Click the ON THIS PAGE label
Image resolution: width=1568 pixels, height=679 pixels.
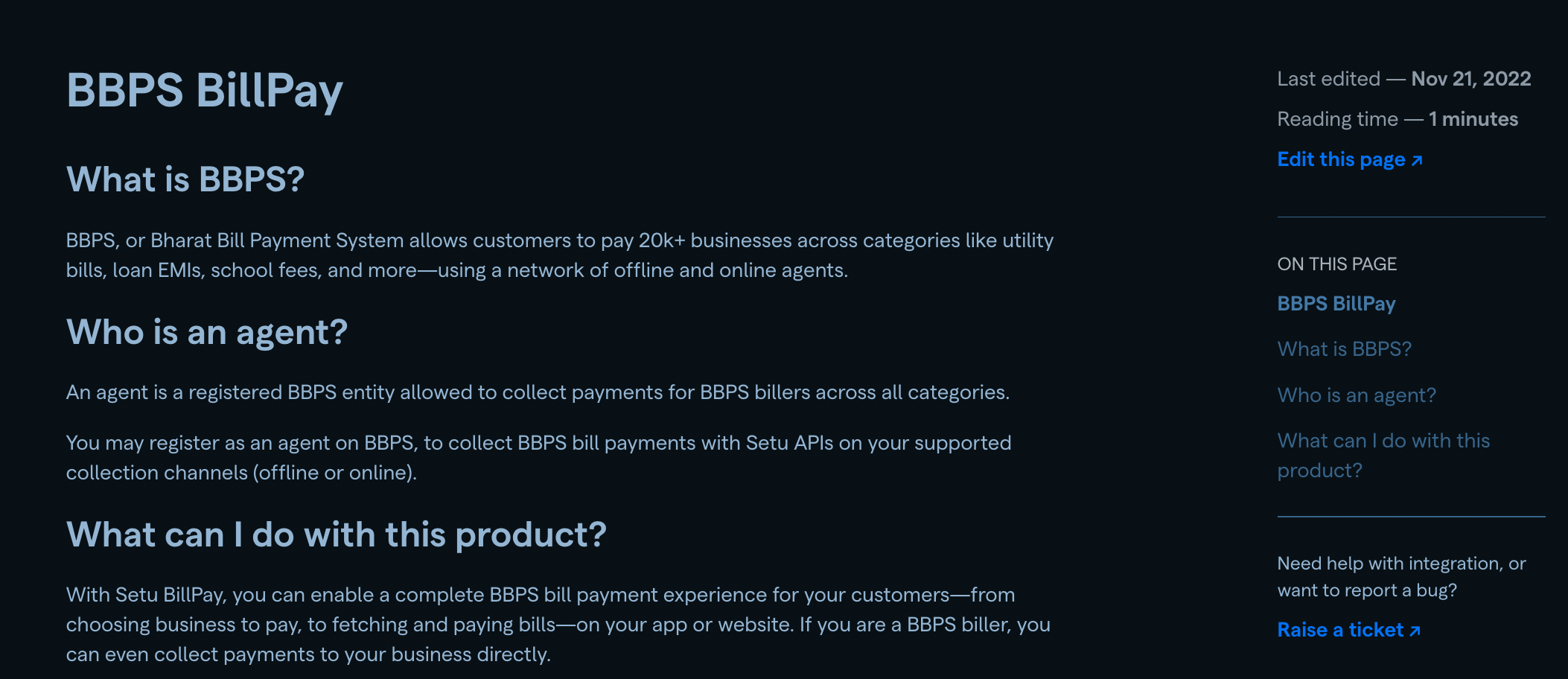click(x=1336, y=264)
